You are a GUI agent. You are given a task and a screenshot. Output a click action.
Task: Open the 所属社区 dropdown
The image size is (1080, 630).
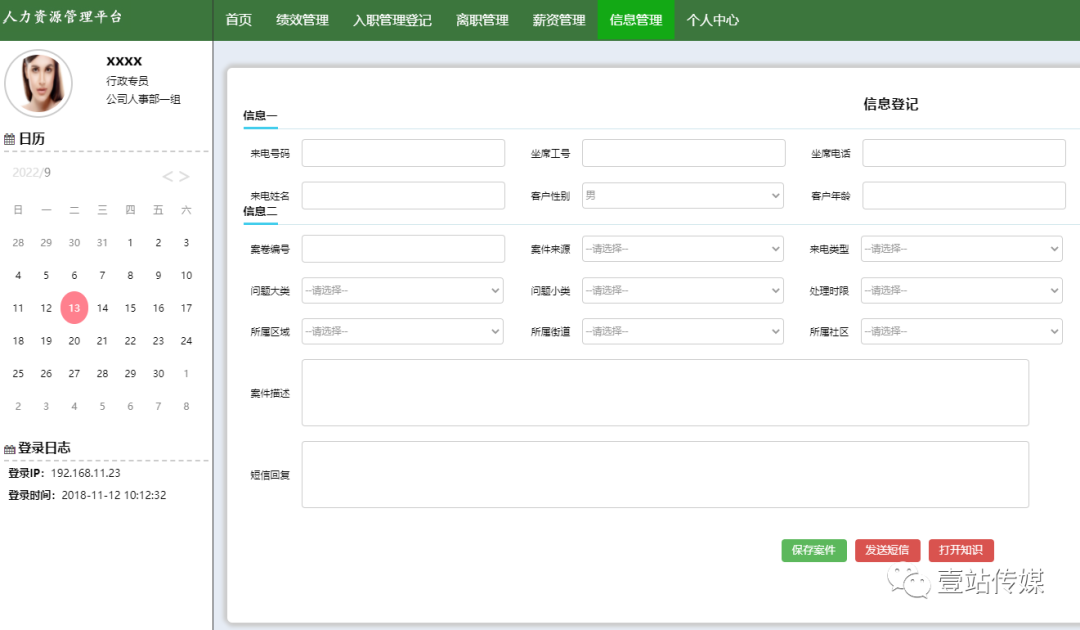(962, 331)
